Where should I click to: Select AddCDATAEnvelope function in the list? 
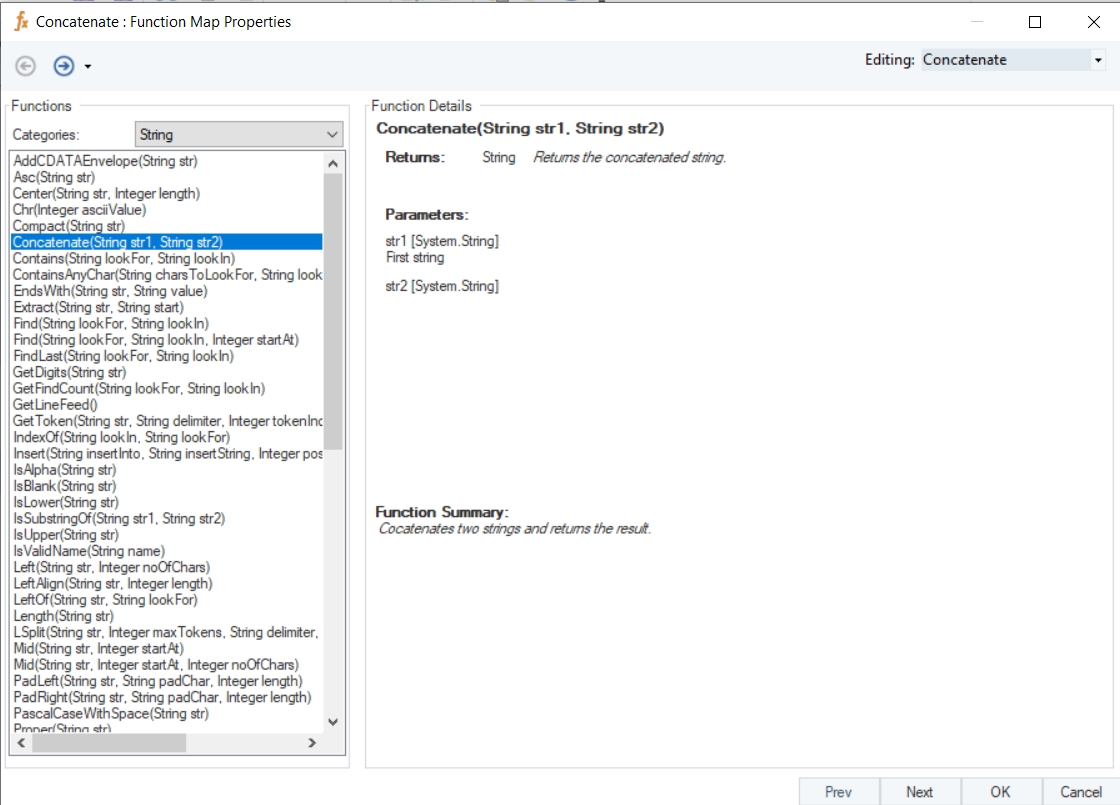[105, 161]
